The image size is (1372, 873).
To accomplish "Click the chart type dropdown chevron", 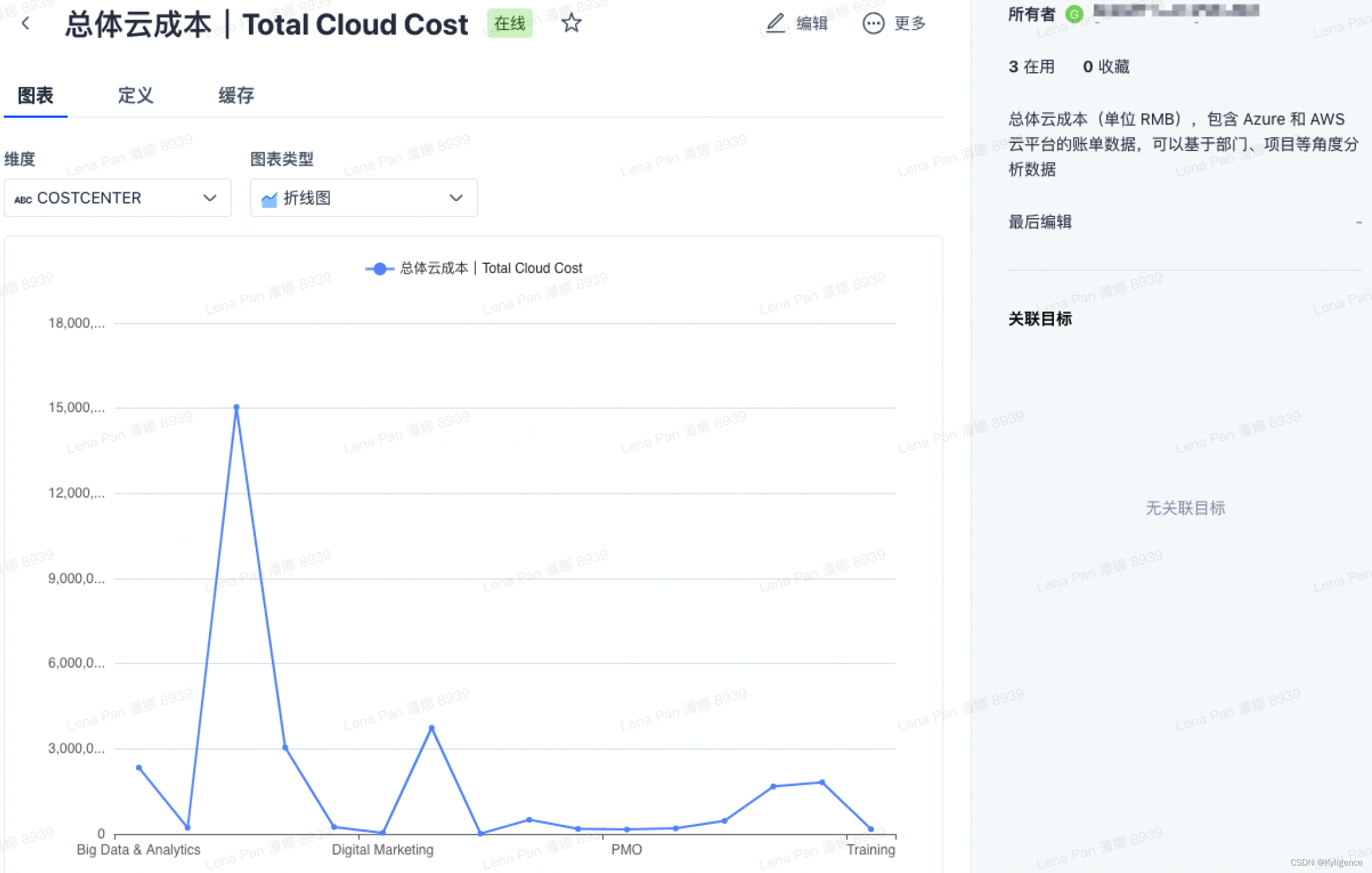I will pos(455,198).
